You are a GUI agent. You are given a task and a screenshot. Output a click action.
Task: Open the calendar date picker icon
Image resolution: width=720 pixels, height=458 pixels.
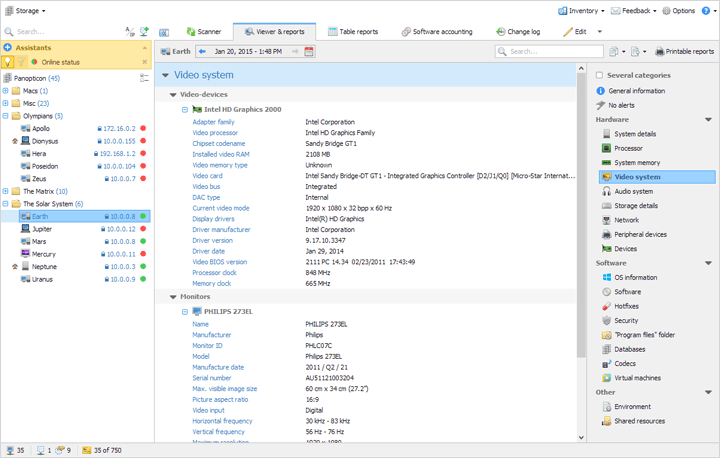click(x=309, y=51)
